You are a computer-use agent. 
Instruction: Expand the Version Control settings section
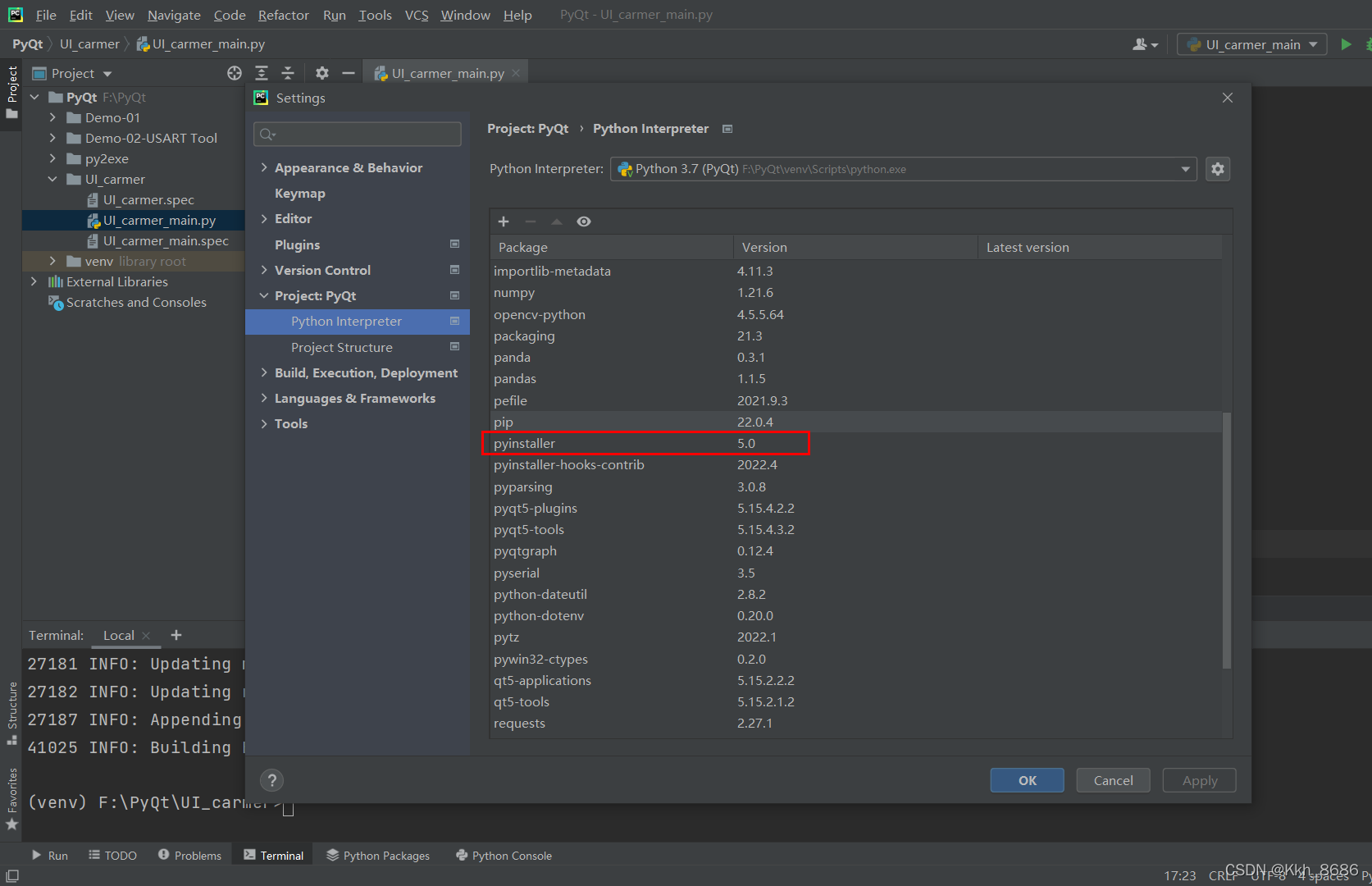pos(264,270)
